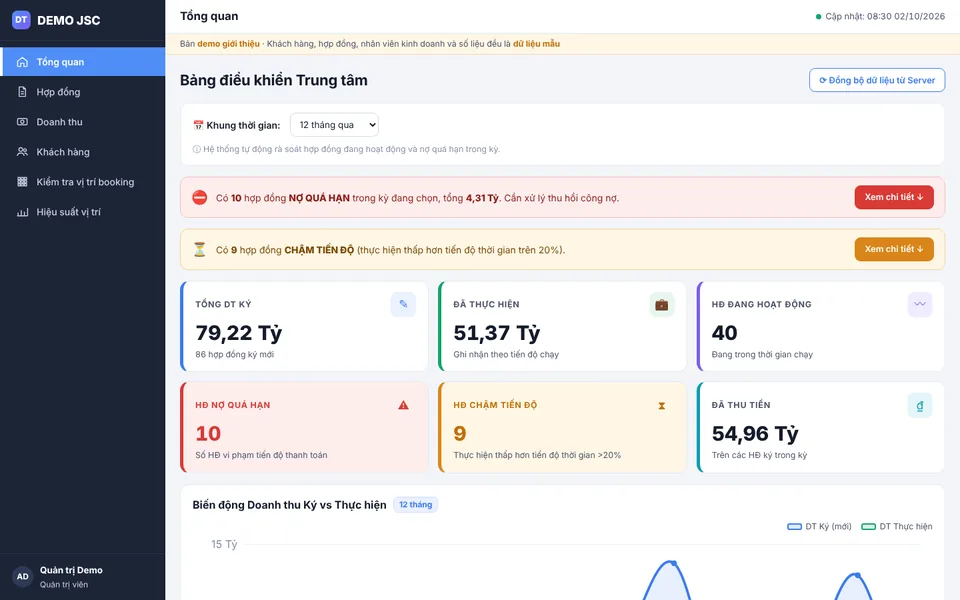Viewport: 960px width, 600px height.
Task: Click the Bảng điều khiển Trung tâm heading
Action: [x=274, y=80]
